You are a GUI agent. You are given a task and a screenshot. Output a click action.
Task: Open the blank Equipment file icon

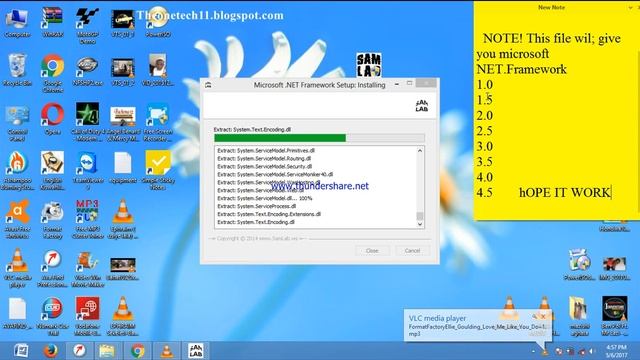click(122, 167)
